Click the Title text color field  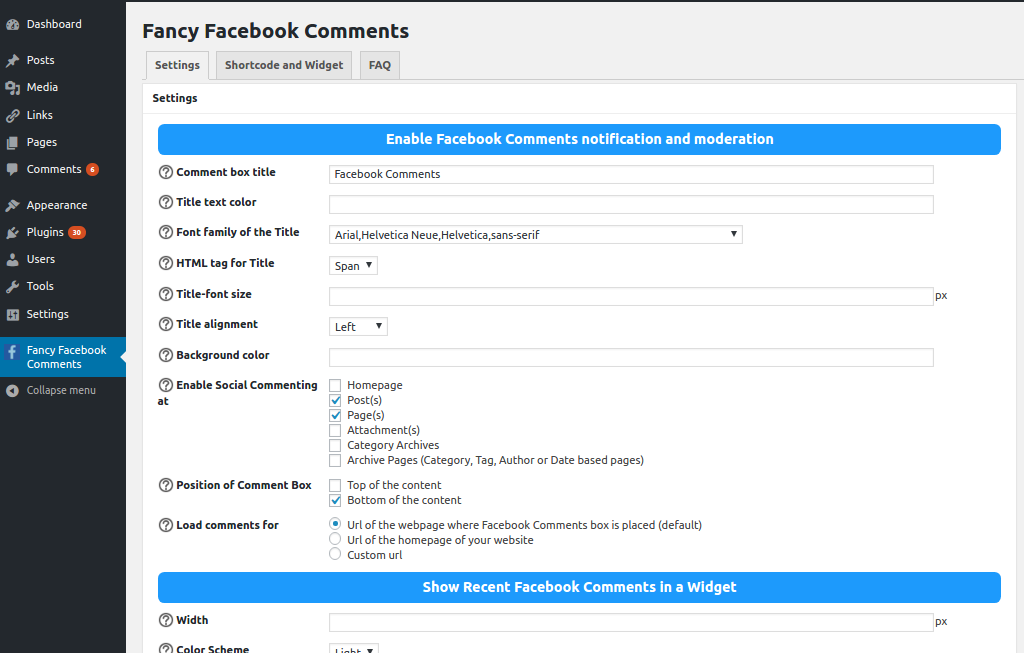tap(631, 205)
